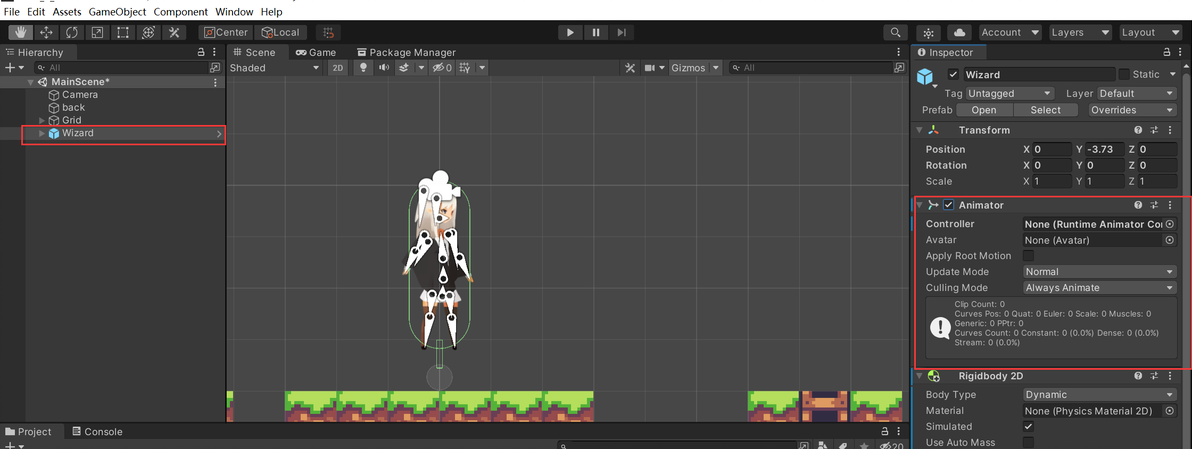This screenshot has width=1192, height=449.
Task: Toggle the 2D scene view mode
Action: [x=338, y=68]
